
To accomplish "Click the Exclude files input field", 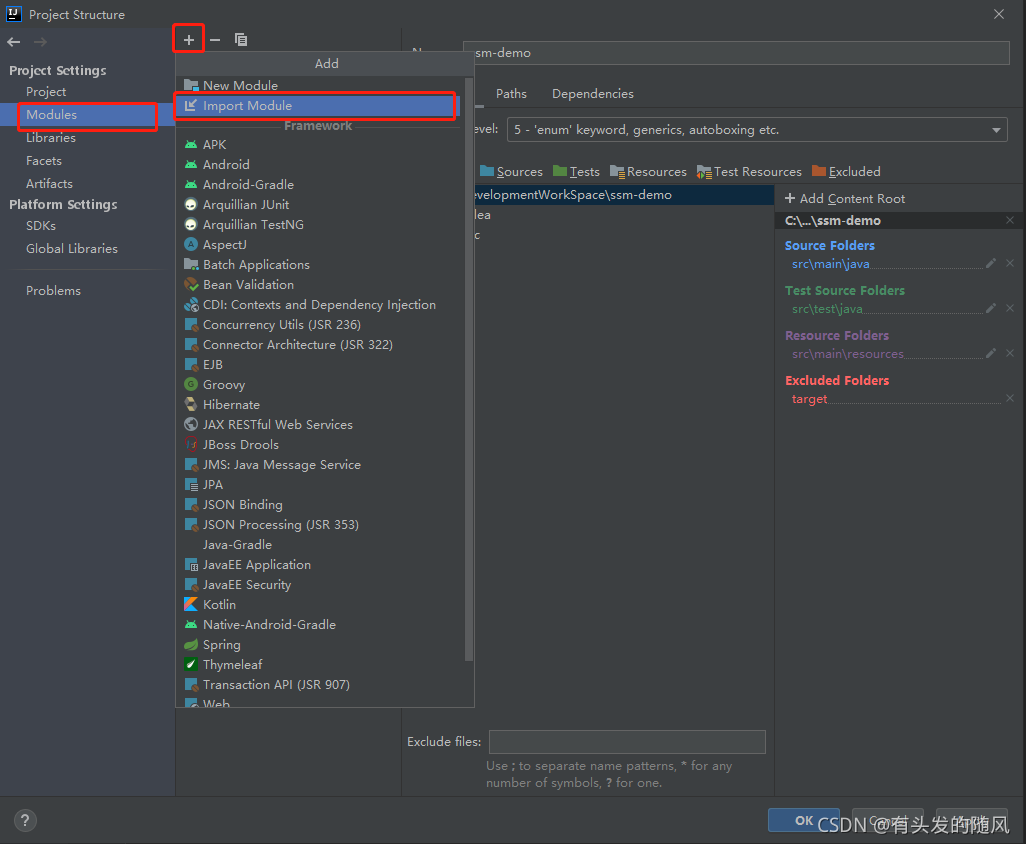I will (x=627, y=742).
